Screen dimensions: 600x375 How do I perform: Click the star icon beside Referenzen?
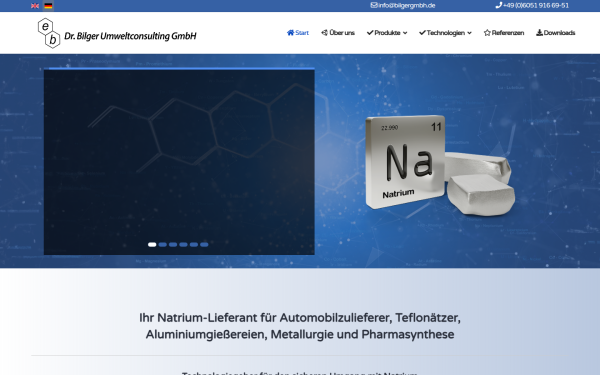487,33
